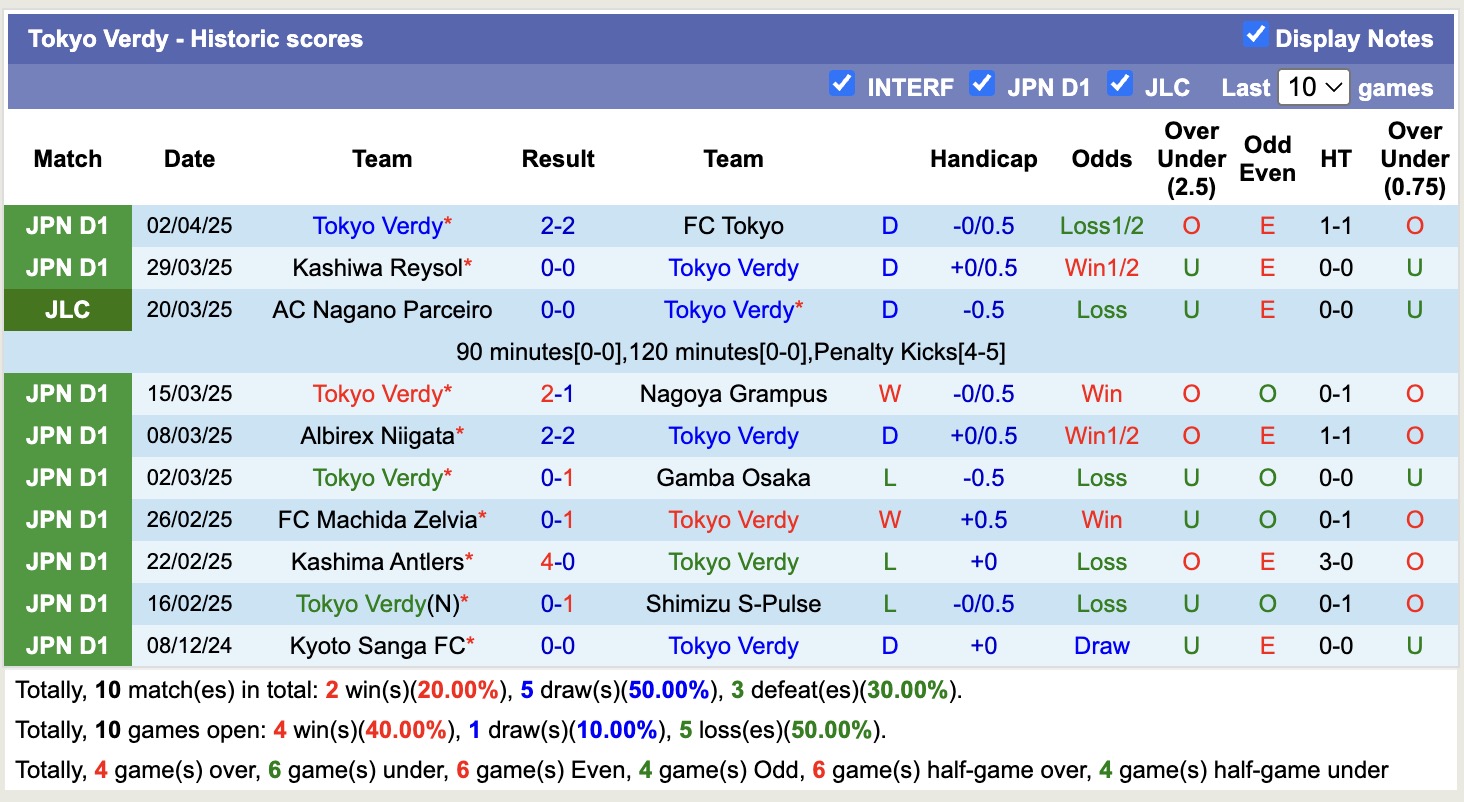Screen dimensions: 1464x802
Task: Open the 2-2 result against Albirex Niigata
Action: [558, 436]
